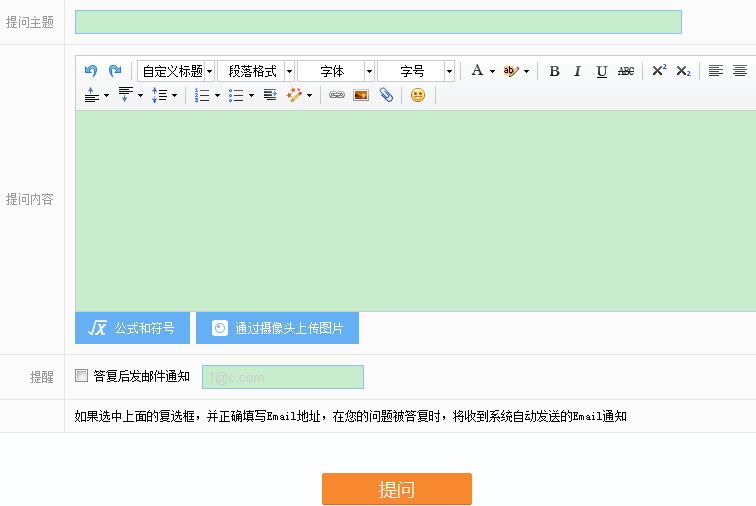756x506 pixels.
Task: Click the 提问主题 input field
Action: click(378, 22)
